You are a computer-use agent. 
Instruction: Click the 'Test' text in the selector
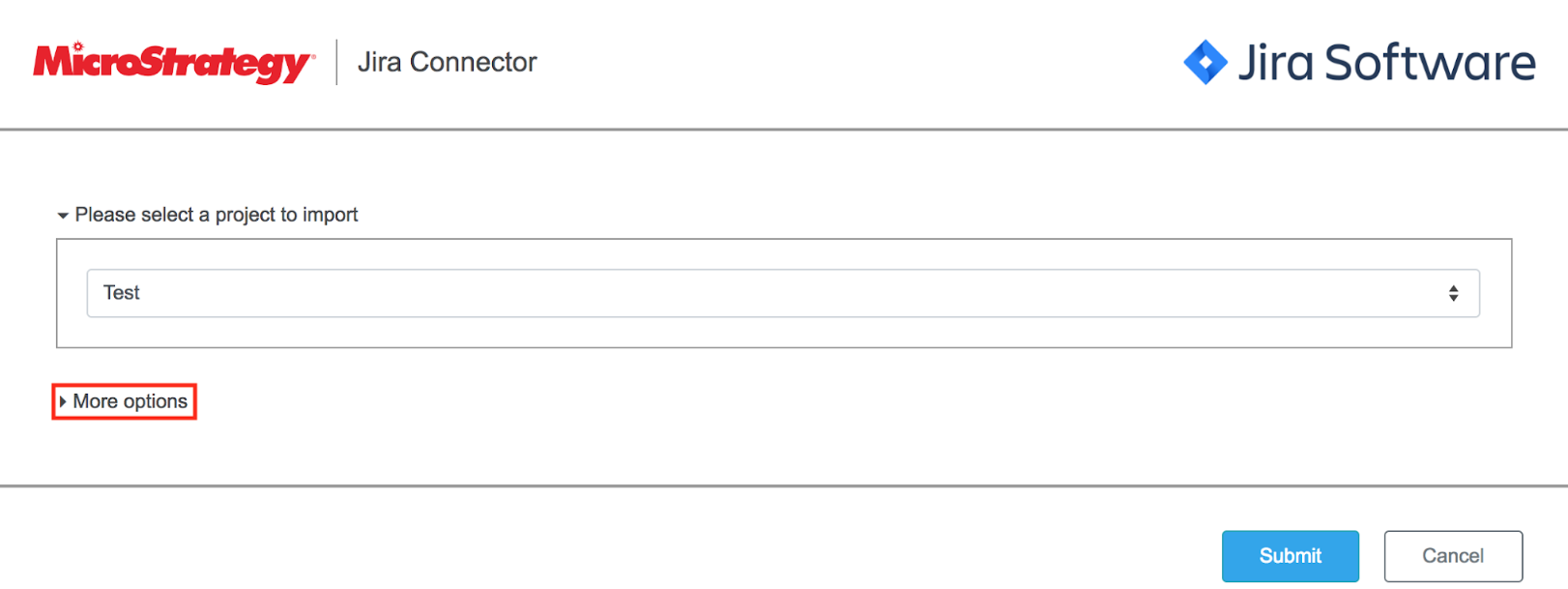click(x=122, y=293)
